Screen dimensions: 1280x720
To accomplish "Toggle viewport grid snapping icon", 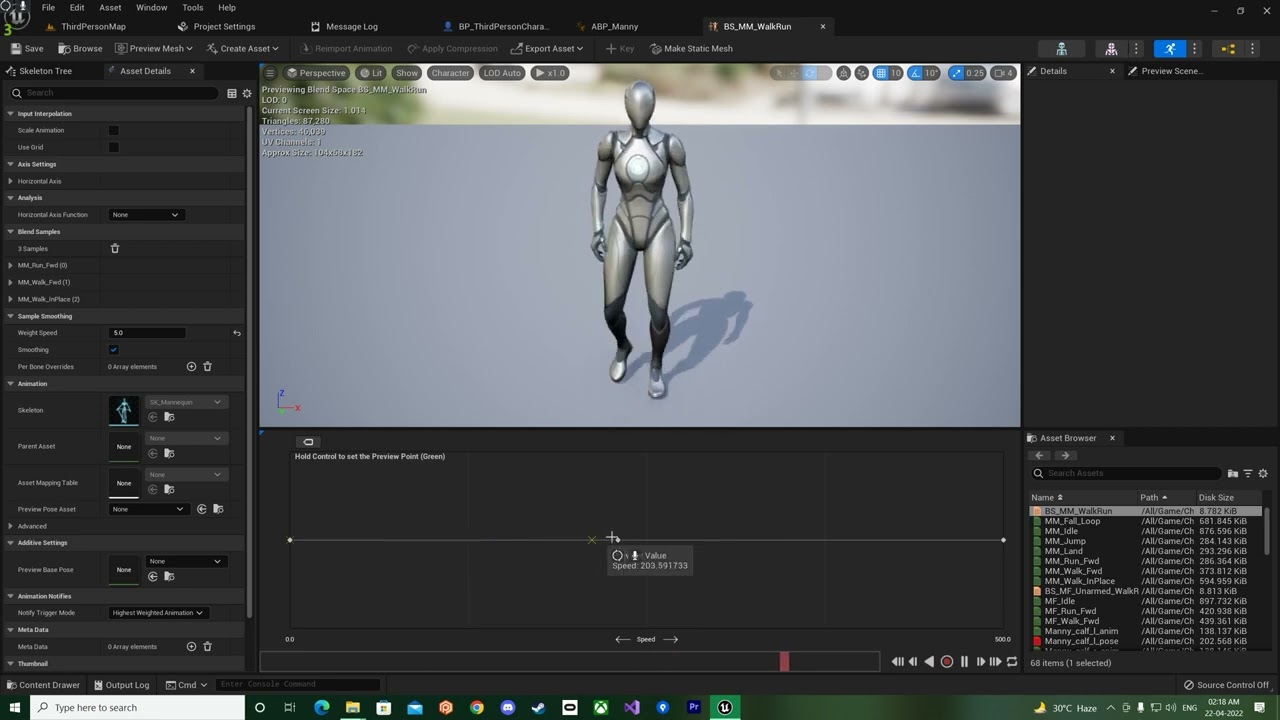I will 881,73.
